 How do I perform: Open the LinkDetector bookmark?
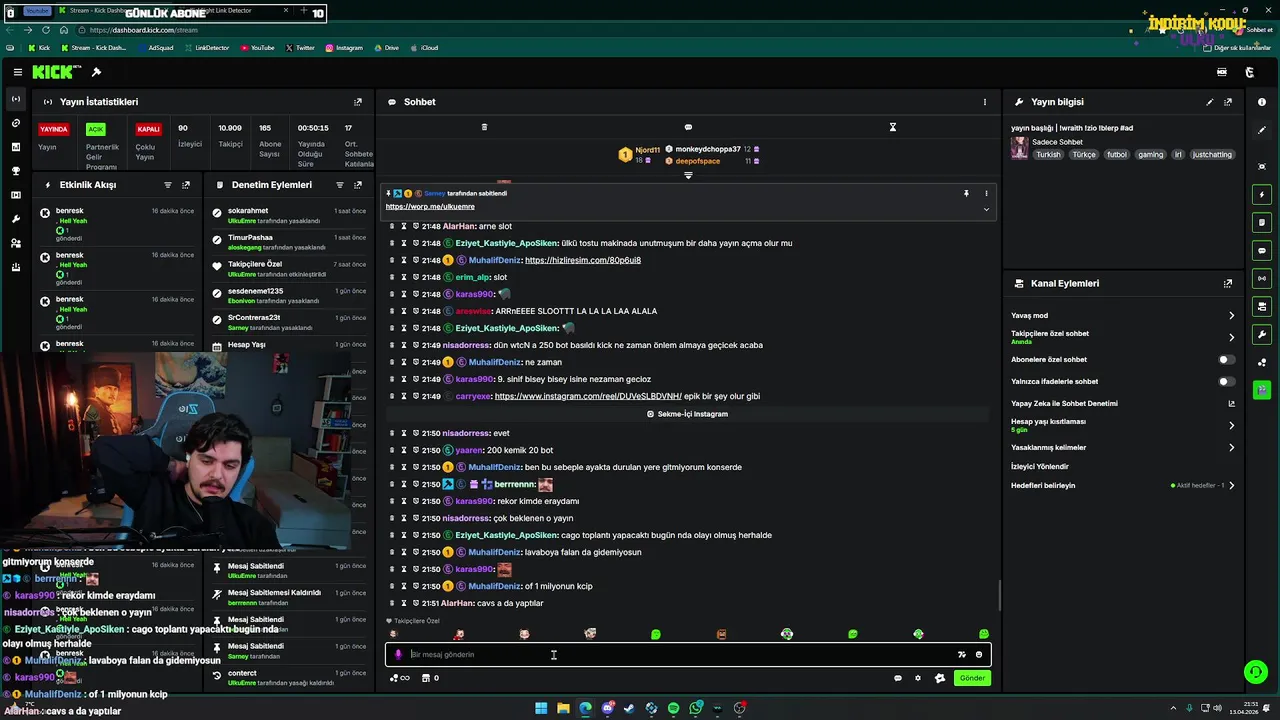[x=206, y=48]
